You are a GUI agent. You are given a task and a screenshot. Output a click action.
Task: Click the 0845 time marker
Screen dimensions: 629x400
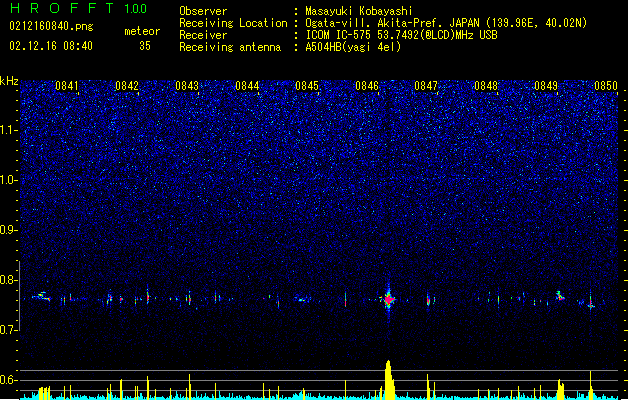click(x=307, y=86)
